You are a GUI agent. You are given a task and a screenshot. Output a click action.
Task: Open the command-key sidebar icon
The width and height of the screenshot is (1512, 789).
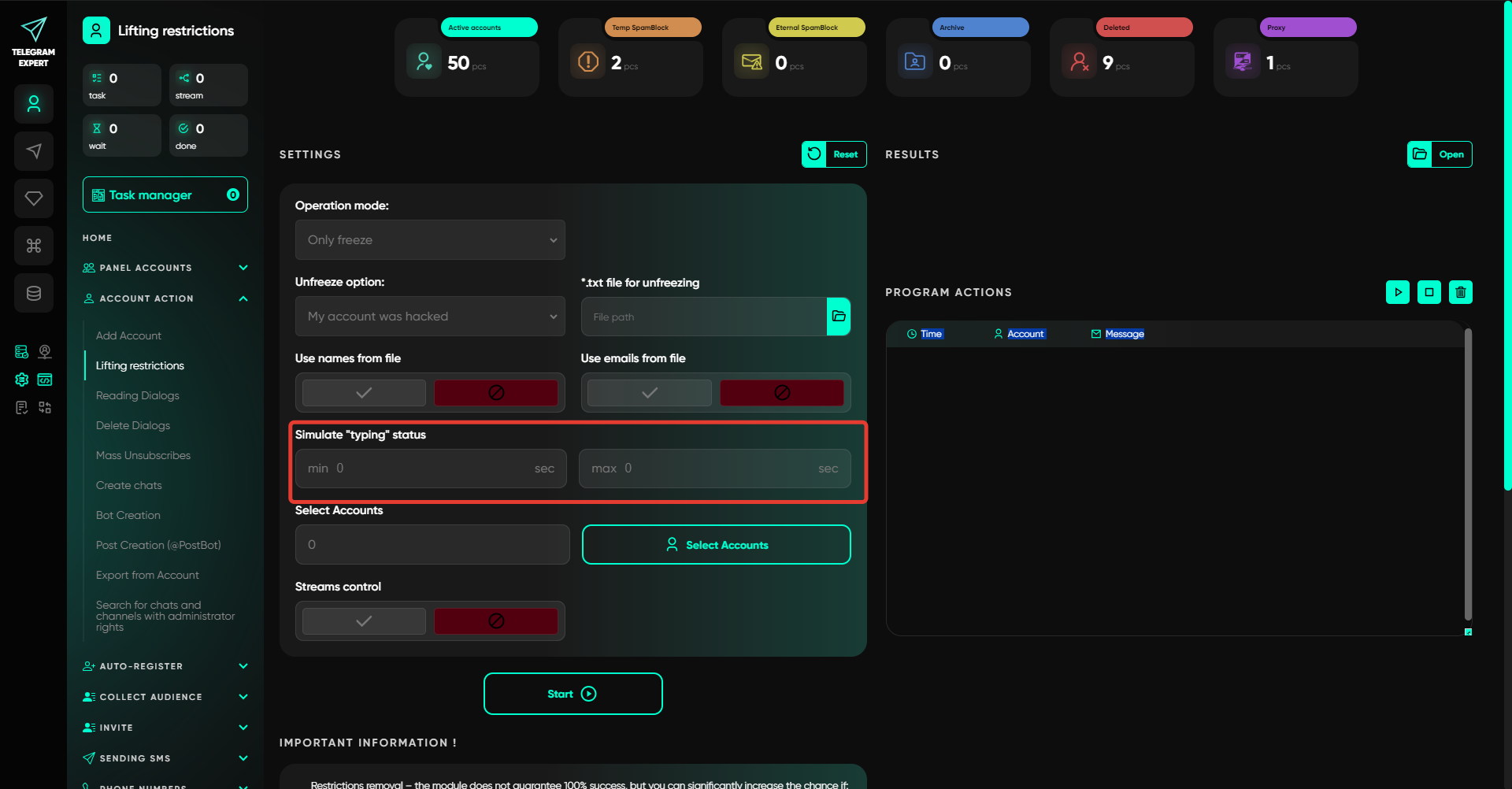click(x=34, y=246)
